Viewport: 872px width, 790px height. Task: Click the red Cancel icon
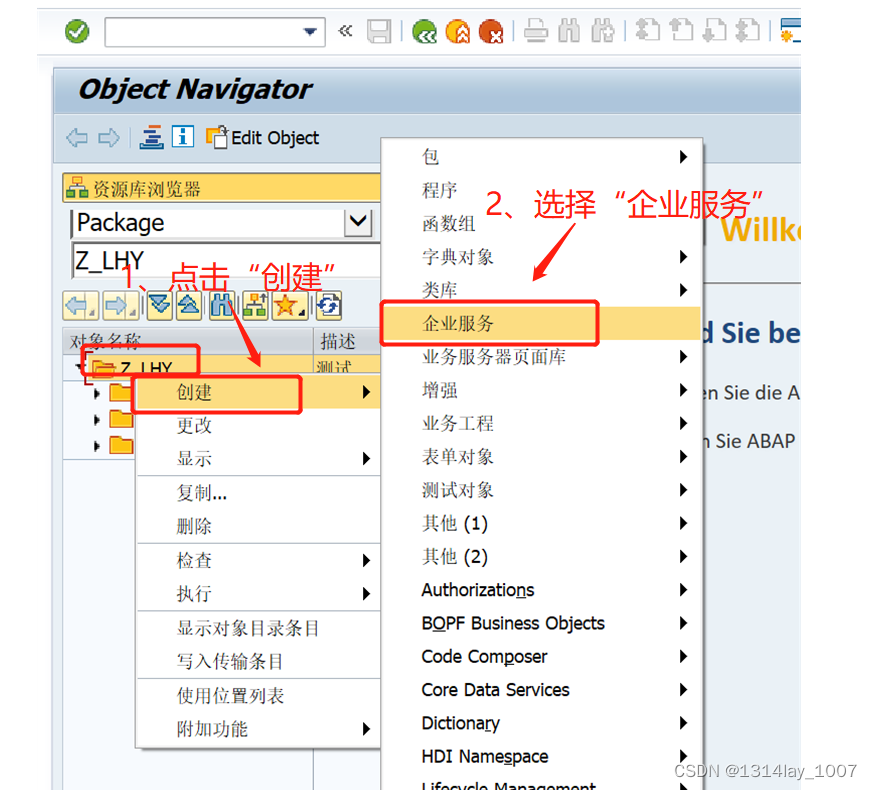(x=491, y=31)
